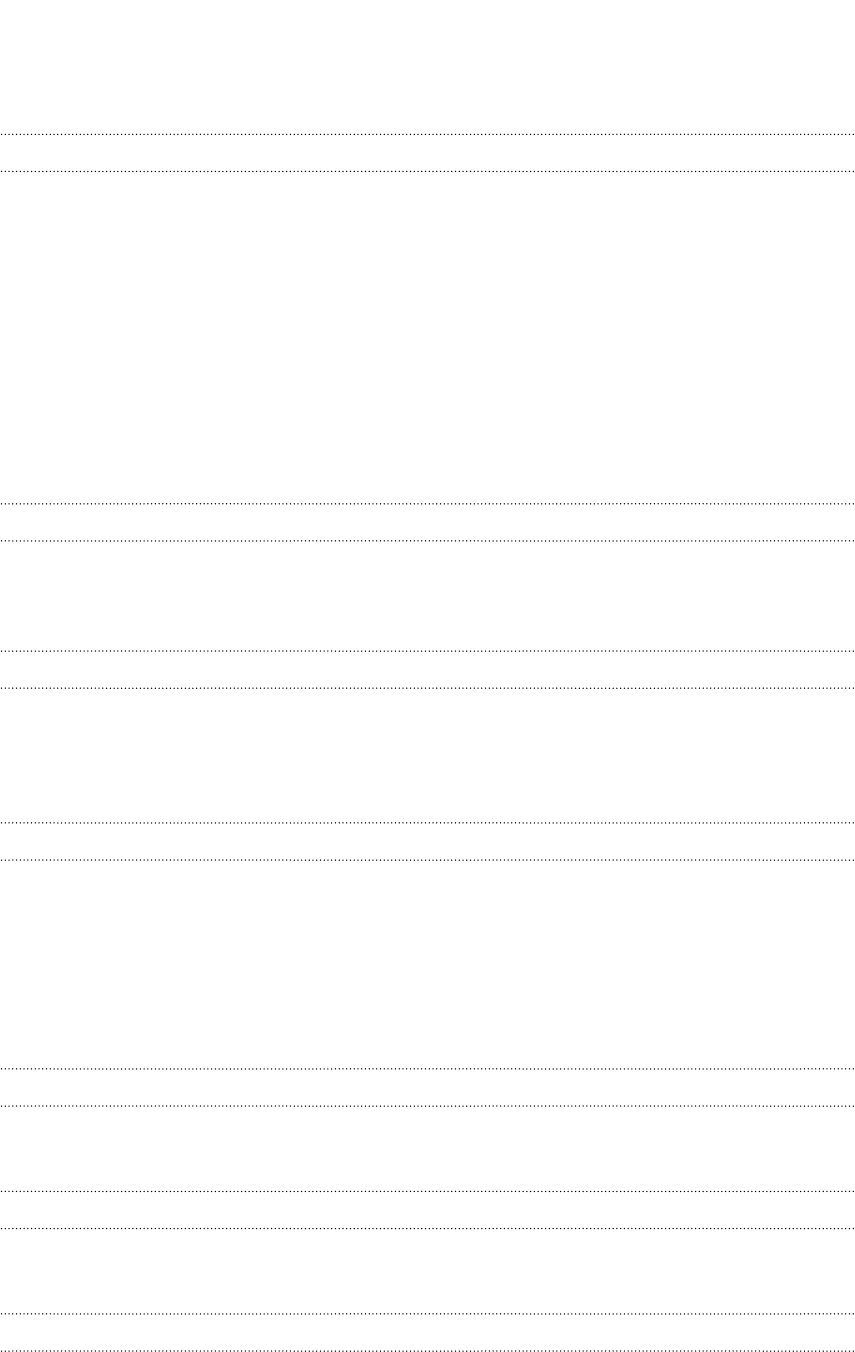Click the topmost dotted horizontal line
Image resolution: width=855 pixels, height=1352 pixels.
[427, 133]
